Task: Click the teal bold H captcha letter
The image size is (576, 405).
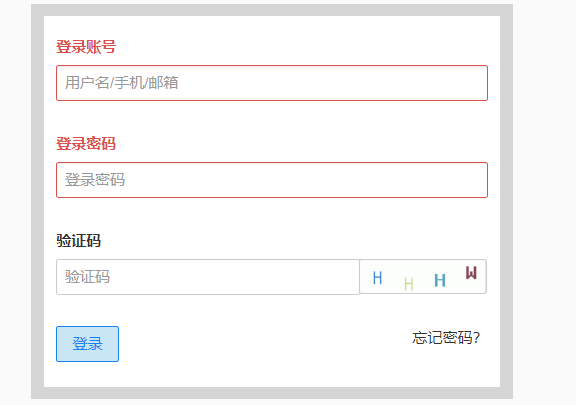Action: coord(440,280)
